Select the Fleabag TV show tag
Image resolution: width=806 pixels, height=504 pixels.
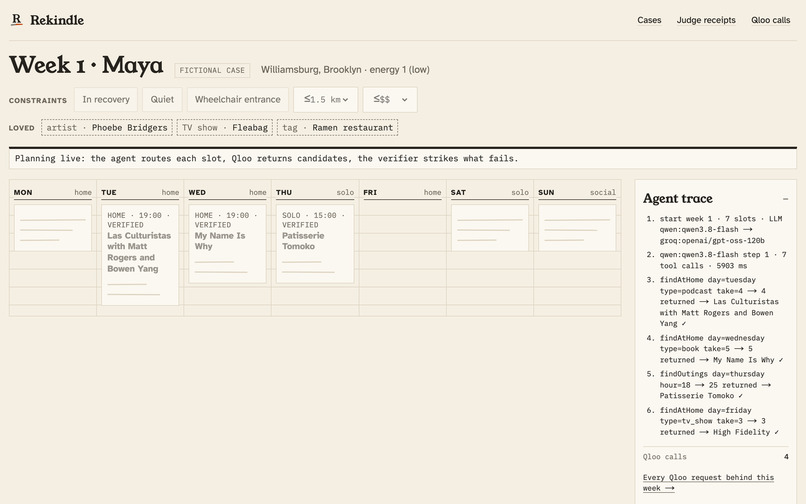pos(225,128)
